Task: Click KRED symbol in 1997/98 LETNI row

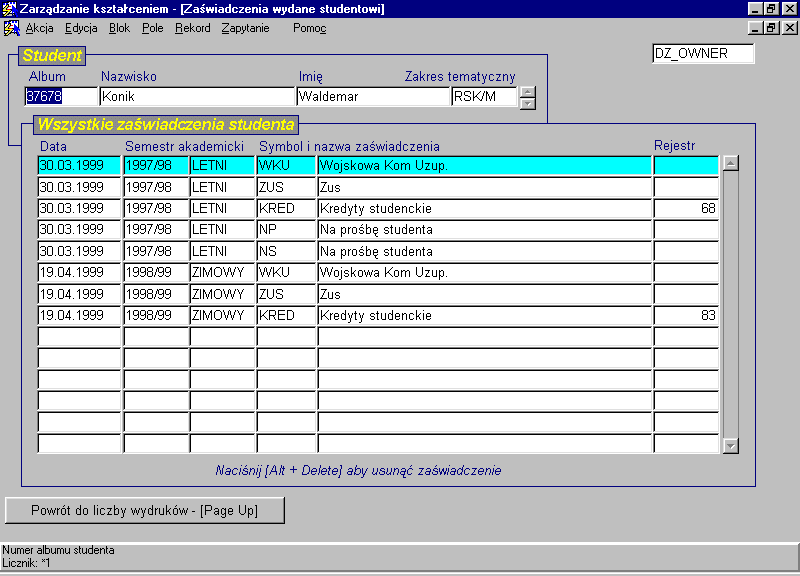Action: (x=286, y=209)
